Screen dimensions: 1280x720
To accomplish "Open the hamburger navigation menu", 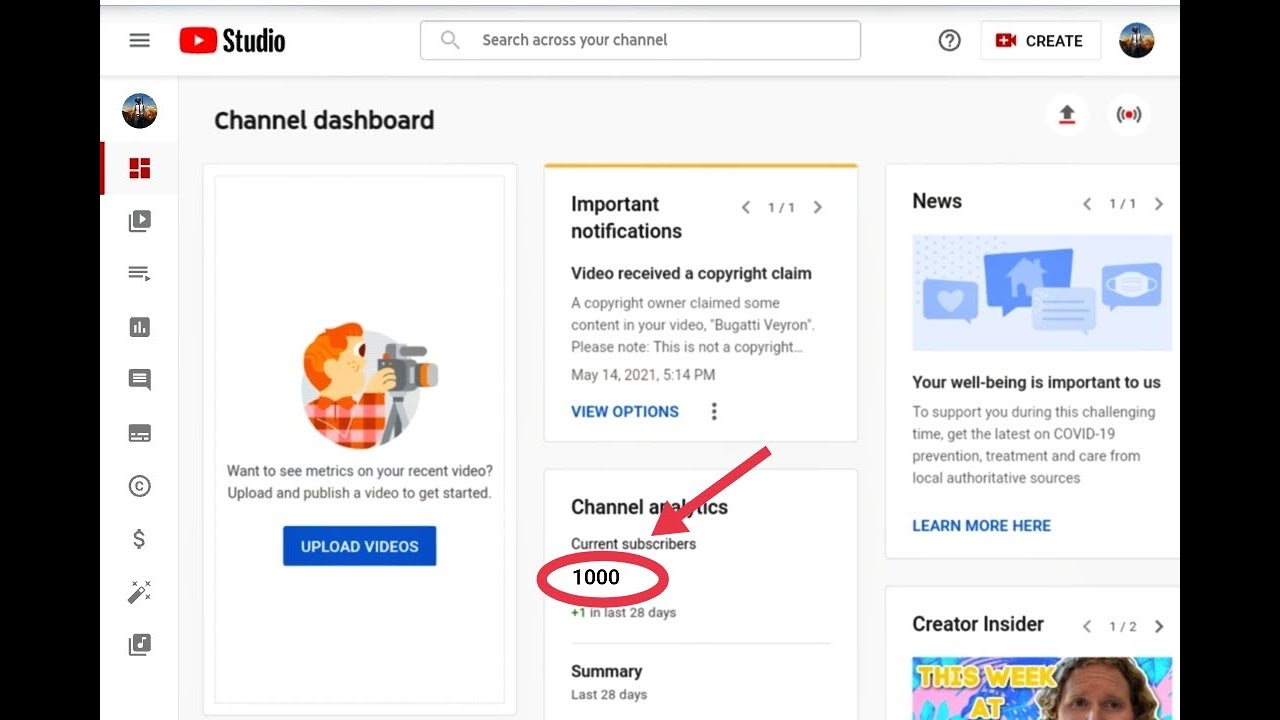I will 140,41.
